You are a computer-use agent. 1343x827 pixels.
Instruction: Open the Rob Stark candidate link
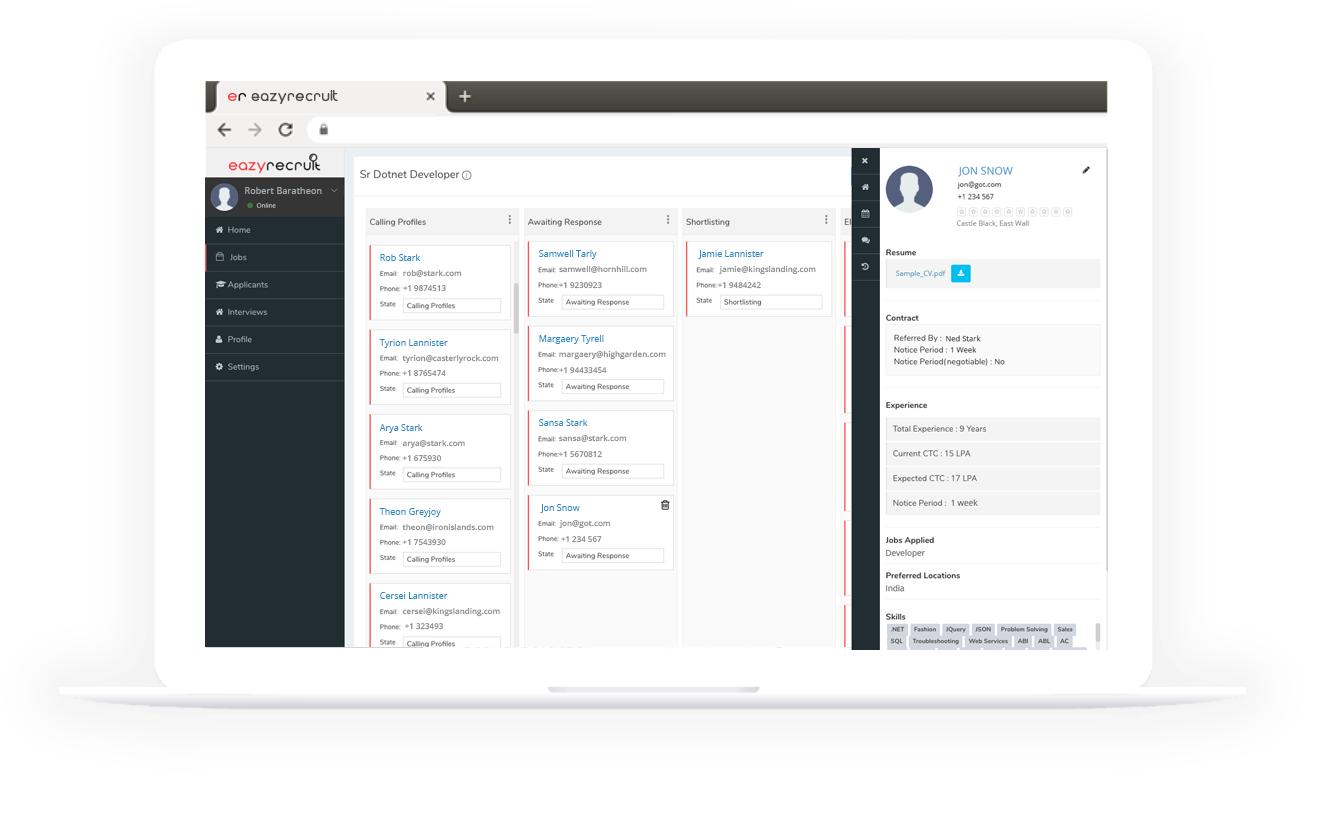(400, 258)
